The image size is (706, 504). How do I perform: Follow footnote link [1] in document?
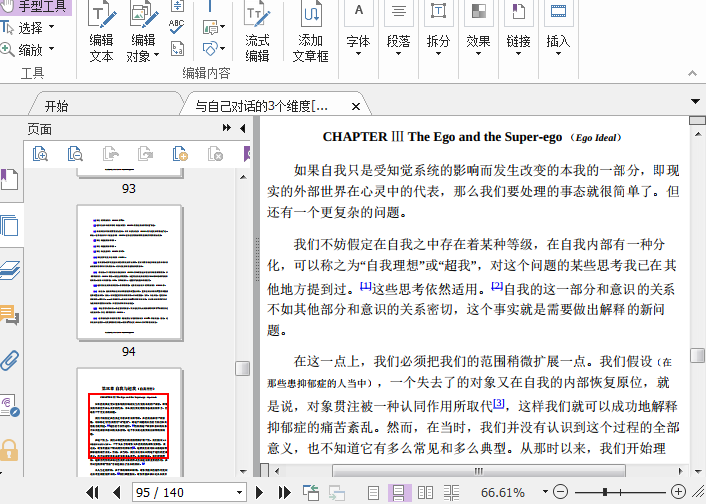click(365, 286)
